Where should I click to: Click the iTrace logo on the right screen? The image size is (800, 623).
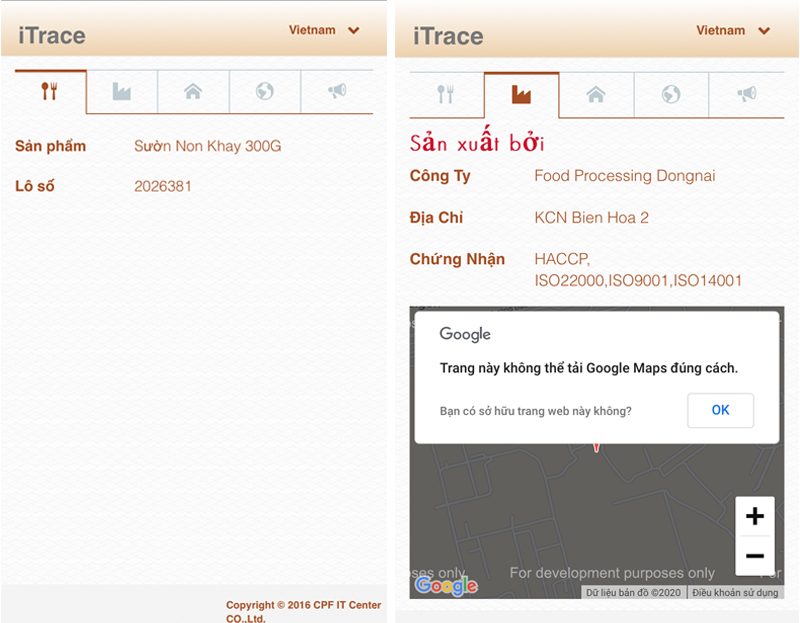point(448,36)
